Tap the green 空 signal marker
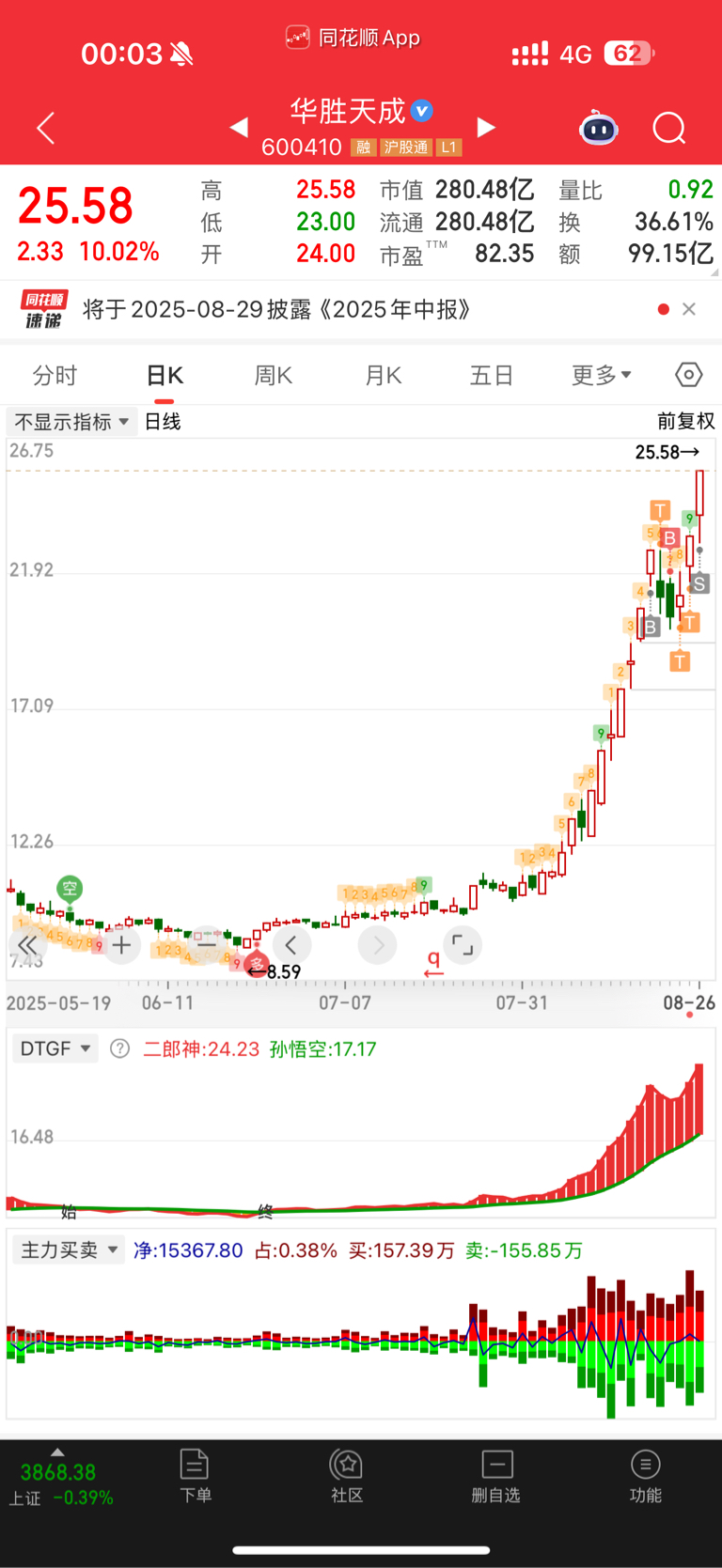The height and width of the screenshot is (1568, 722). [70, 888]
